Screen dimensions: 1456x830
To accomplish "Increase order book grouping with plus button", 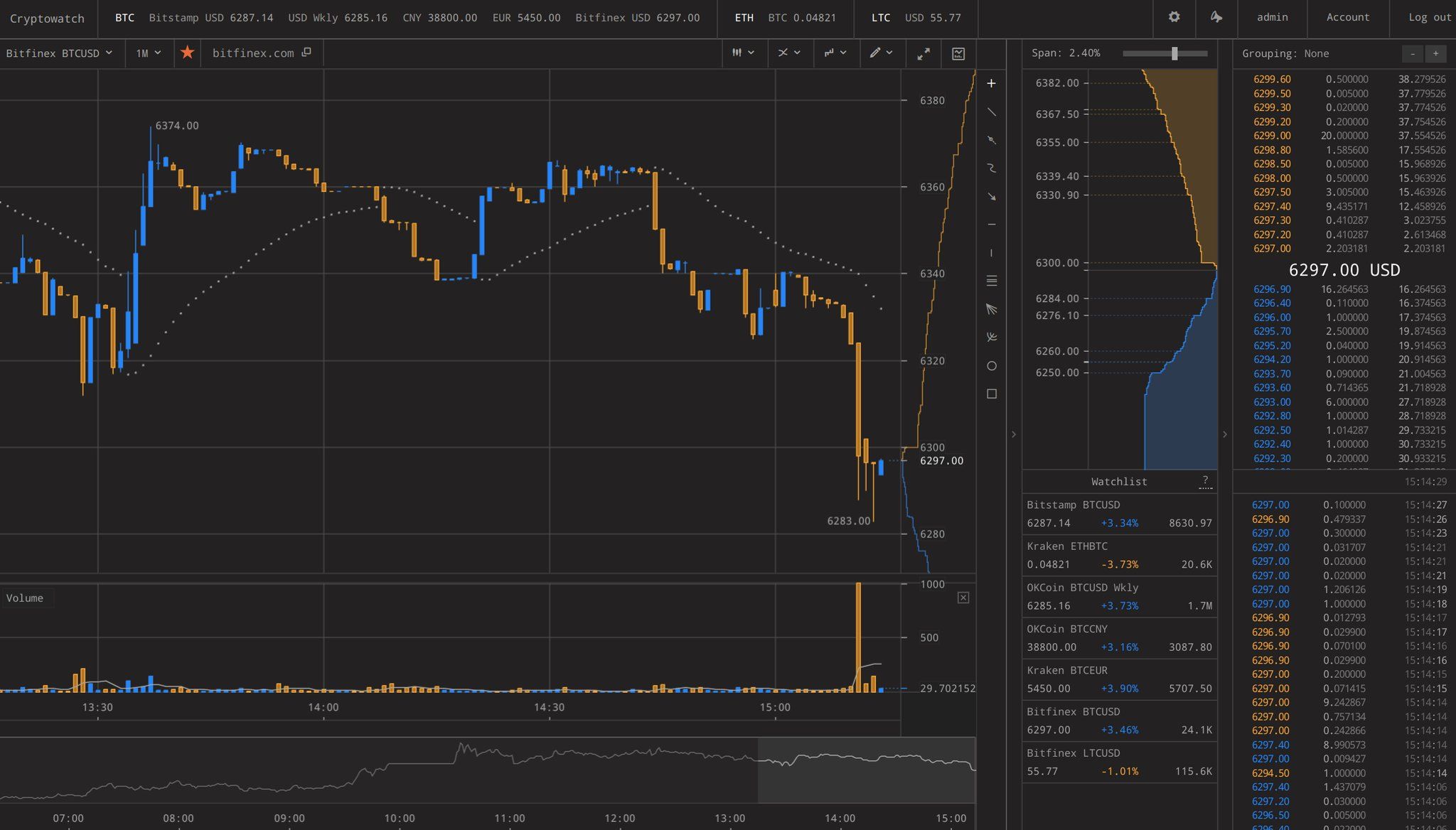I will [1435, 54].
